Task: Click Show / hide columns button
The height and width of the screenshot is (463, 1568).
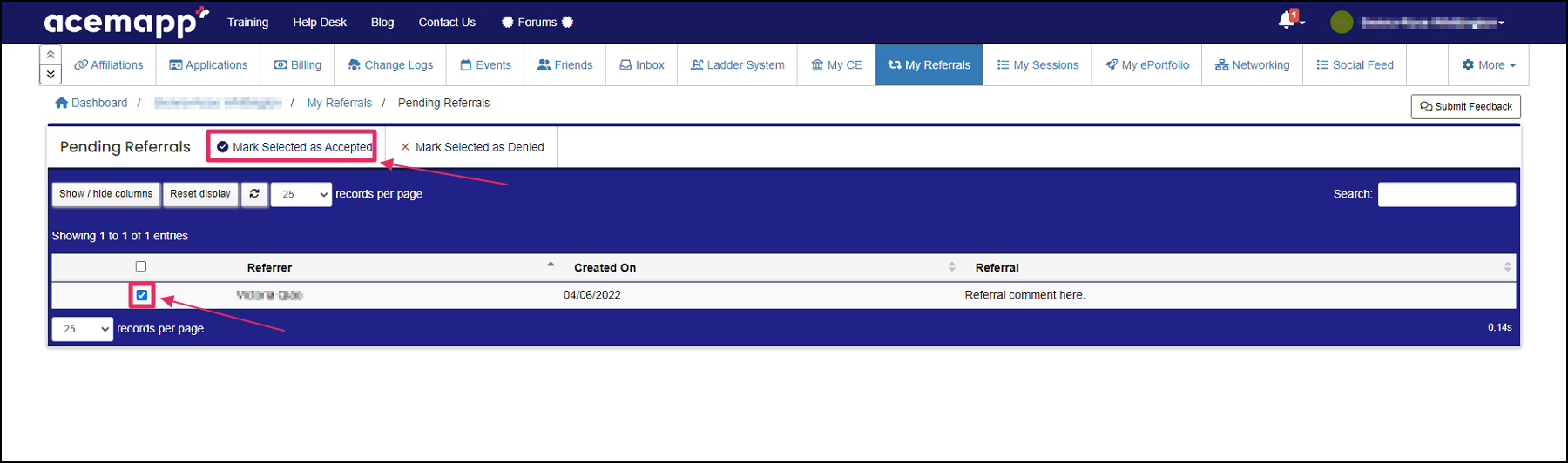Action: coord(105,194)
